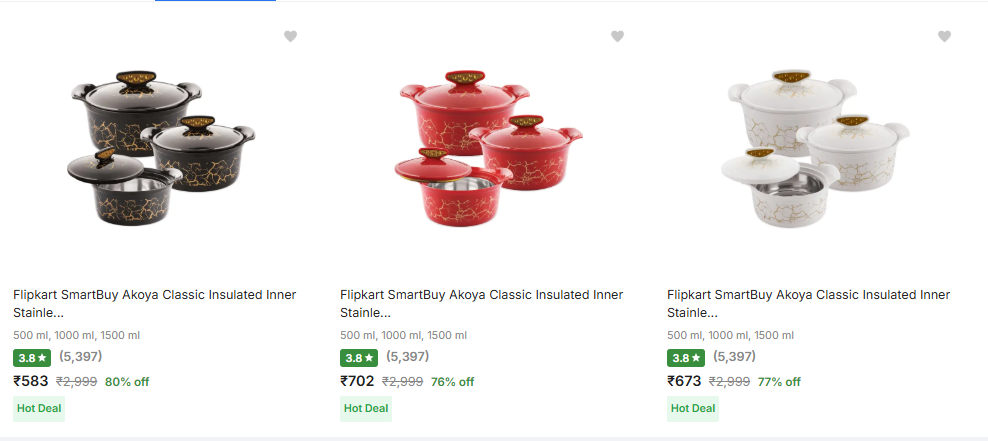Open title of the ₹583 Akoya product

[154, 303]
